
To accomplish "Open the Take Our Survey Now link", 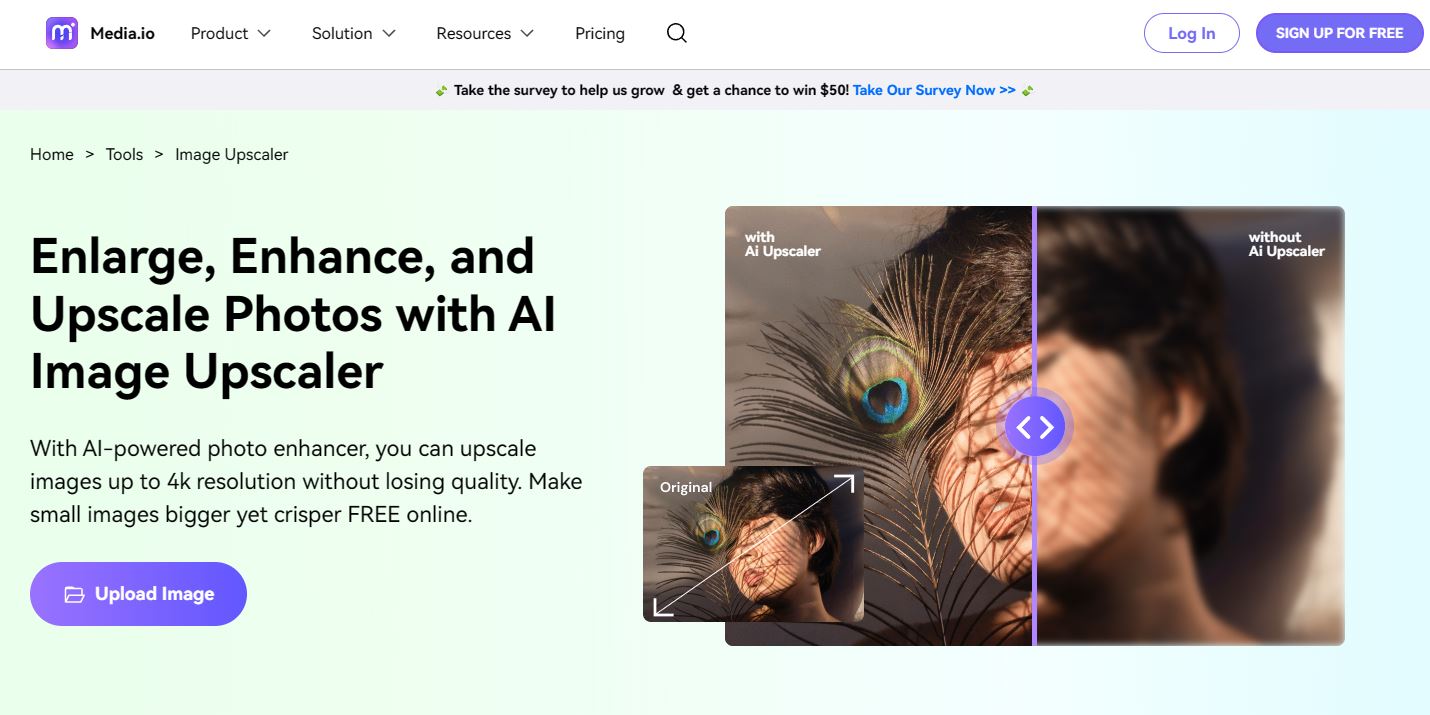I will pos(934,90).
